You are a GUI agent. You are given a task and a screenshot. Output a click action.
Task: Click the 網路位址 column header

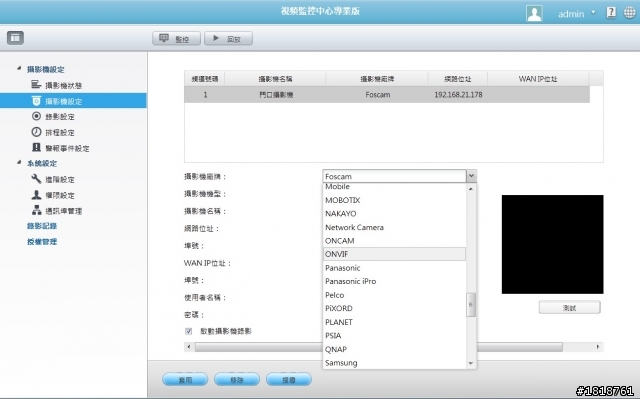pyautogui.click(x=458, y=78)
